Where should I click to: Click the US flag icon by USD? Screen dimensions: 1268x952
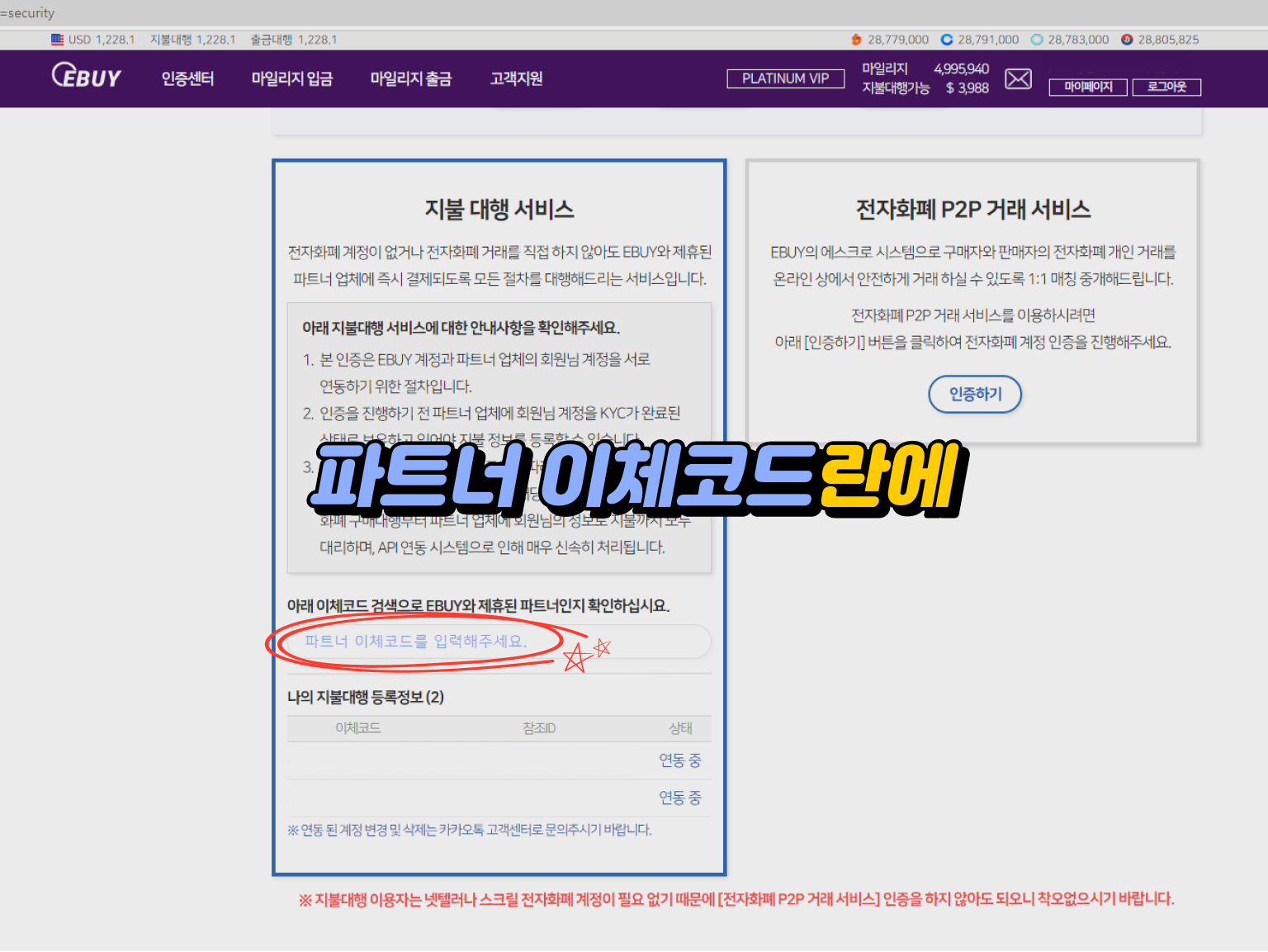[57, 39]
